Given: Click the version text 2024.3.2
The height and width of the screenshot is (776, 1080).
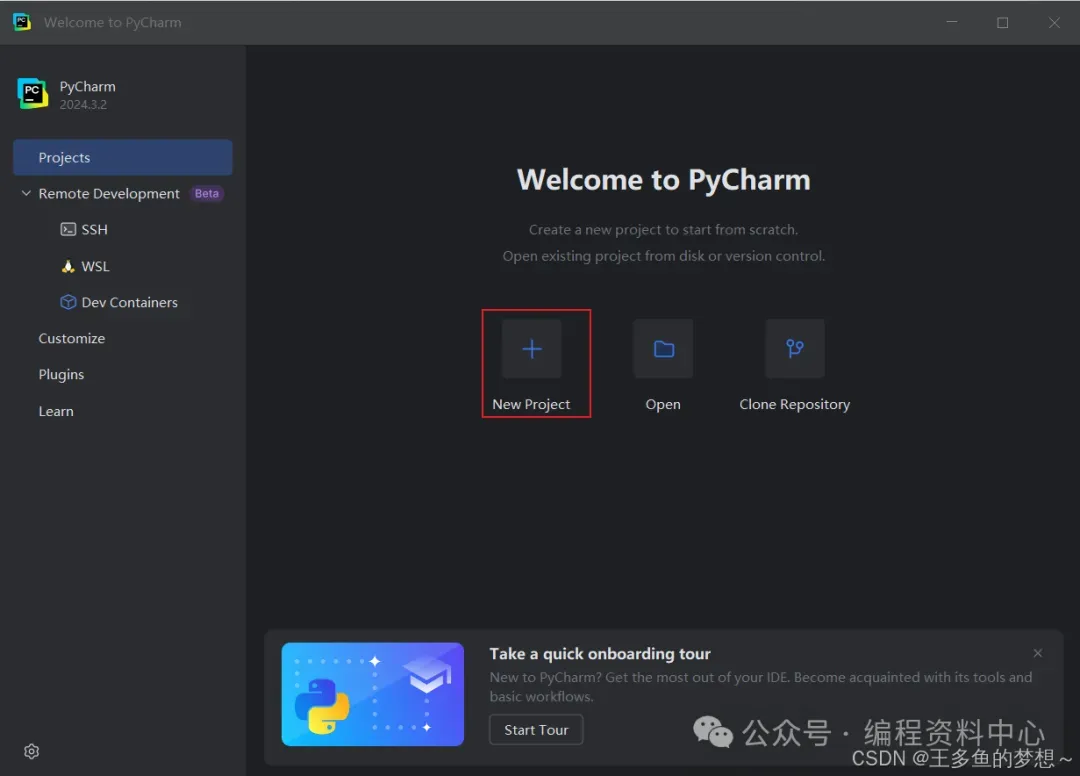Looking at the screenshot, I should click(83, 105).
